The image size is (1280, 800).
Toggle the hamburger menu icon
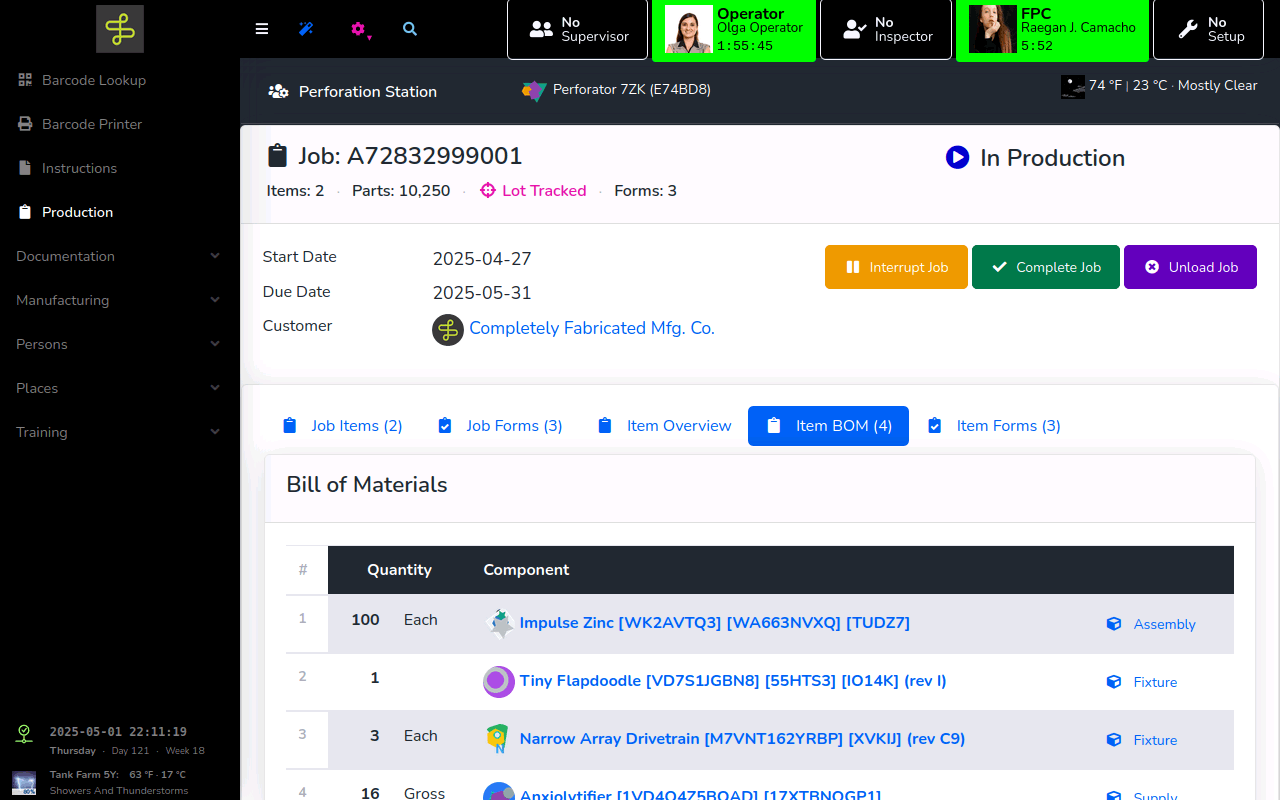coord(262,29)
